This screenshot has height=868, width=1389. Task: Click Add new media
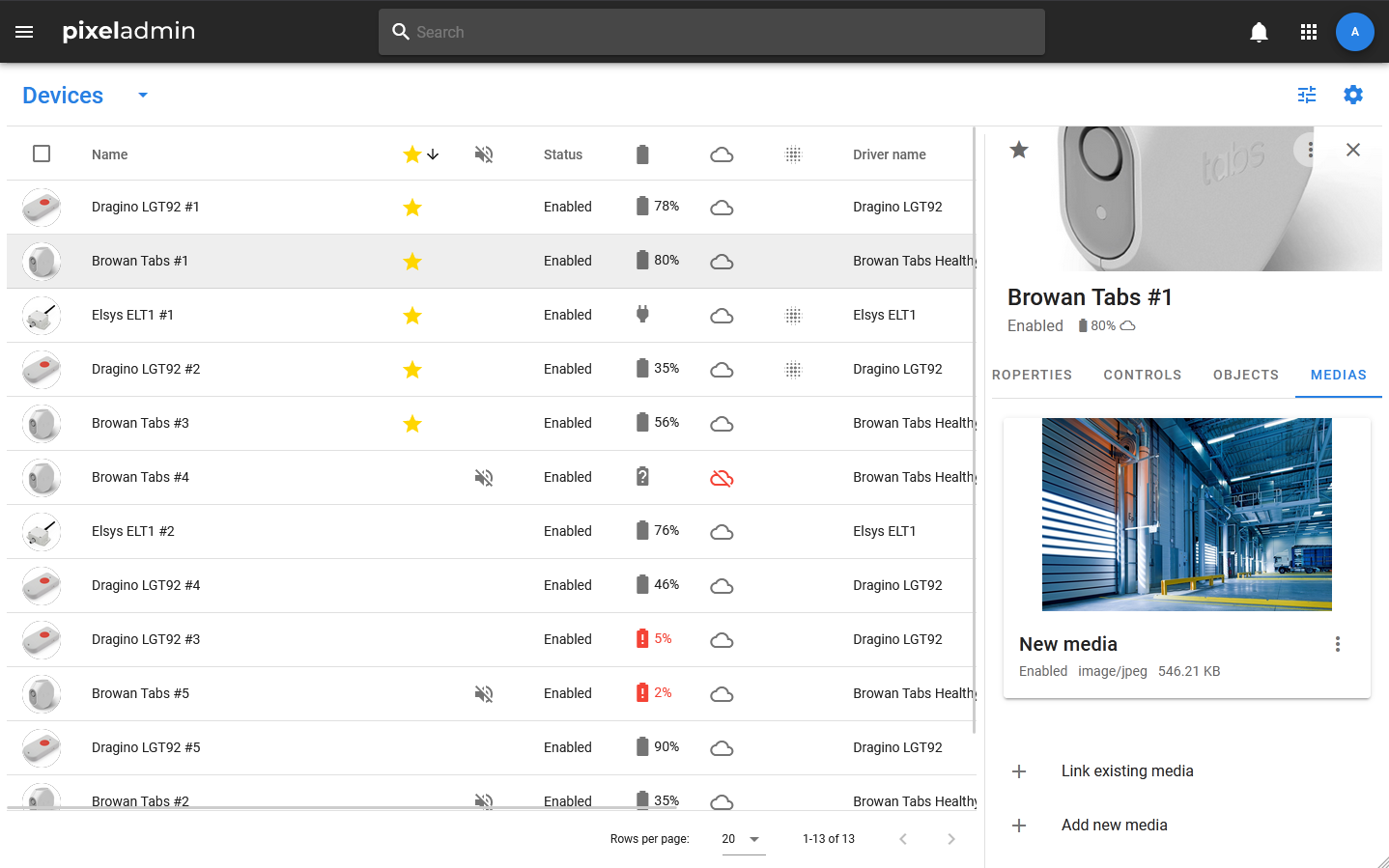point(1114,825)
